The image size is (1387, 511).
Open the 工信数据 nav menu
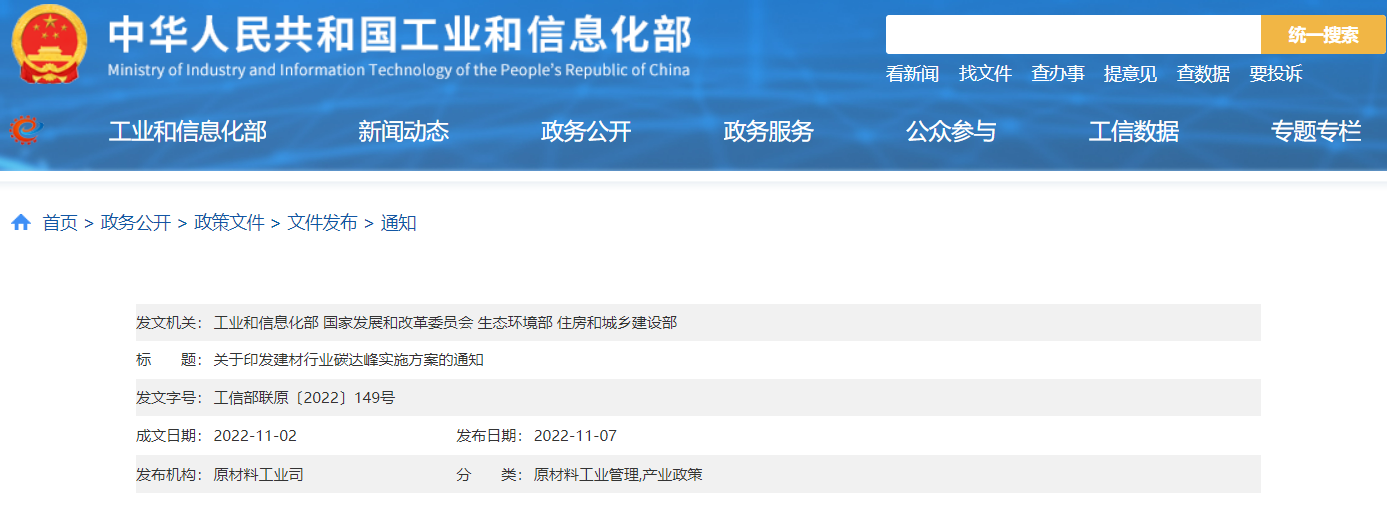tap(1133, 131)
